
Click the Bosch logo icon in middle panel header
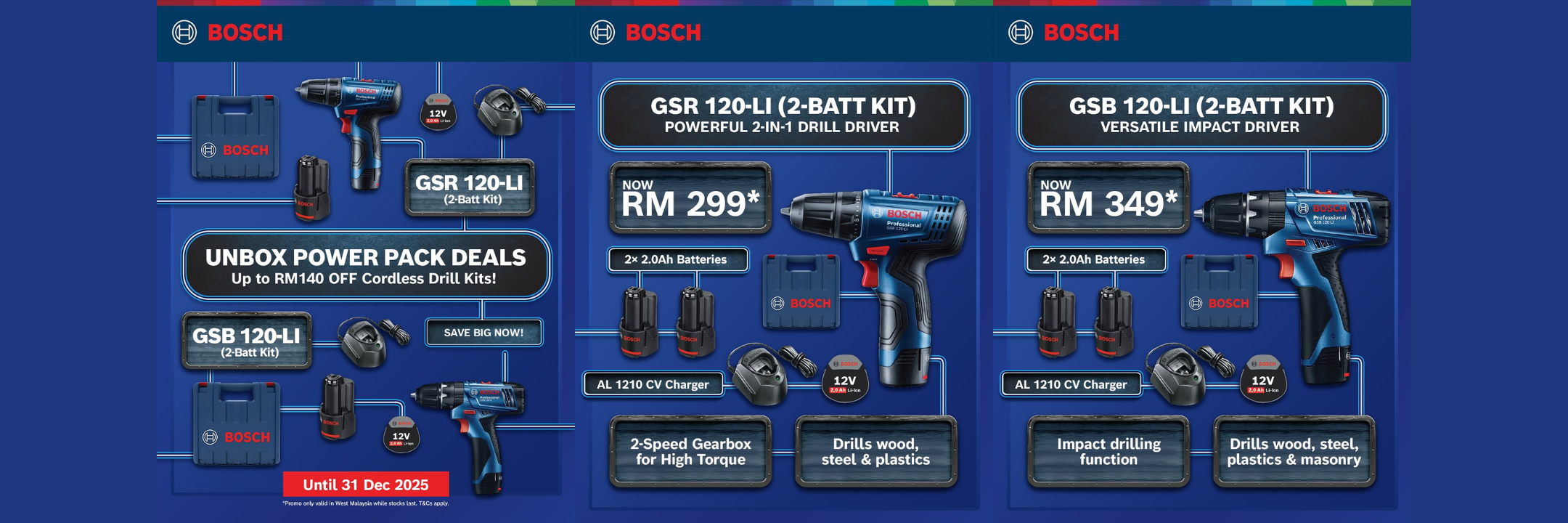click(603, 33)
